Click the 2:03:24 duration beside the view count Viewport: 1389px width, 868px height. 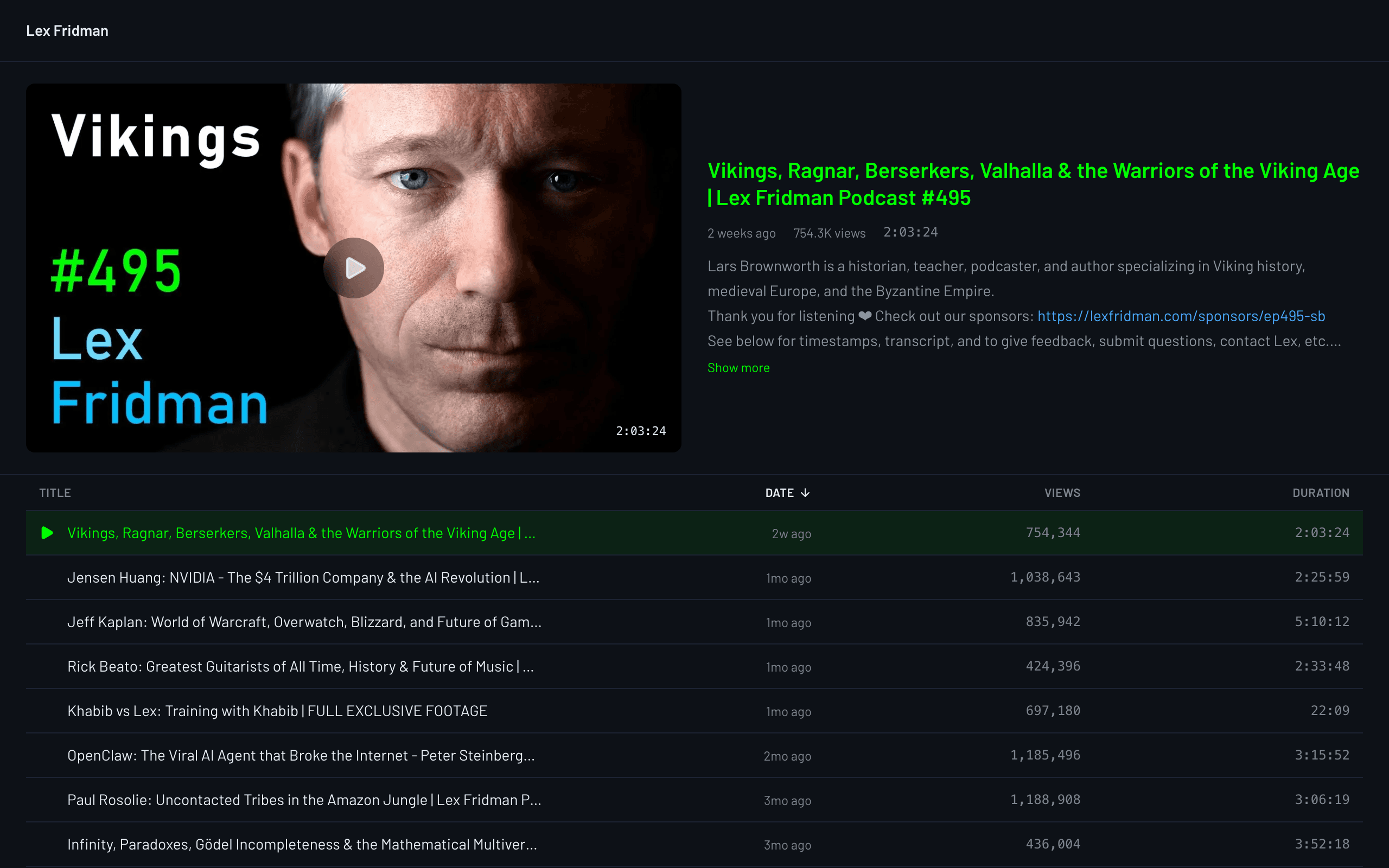pyautogui.click(x=910, y=233)
